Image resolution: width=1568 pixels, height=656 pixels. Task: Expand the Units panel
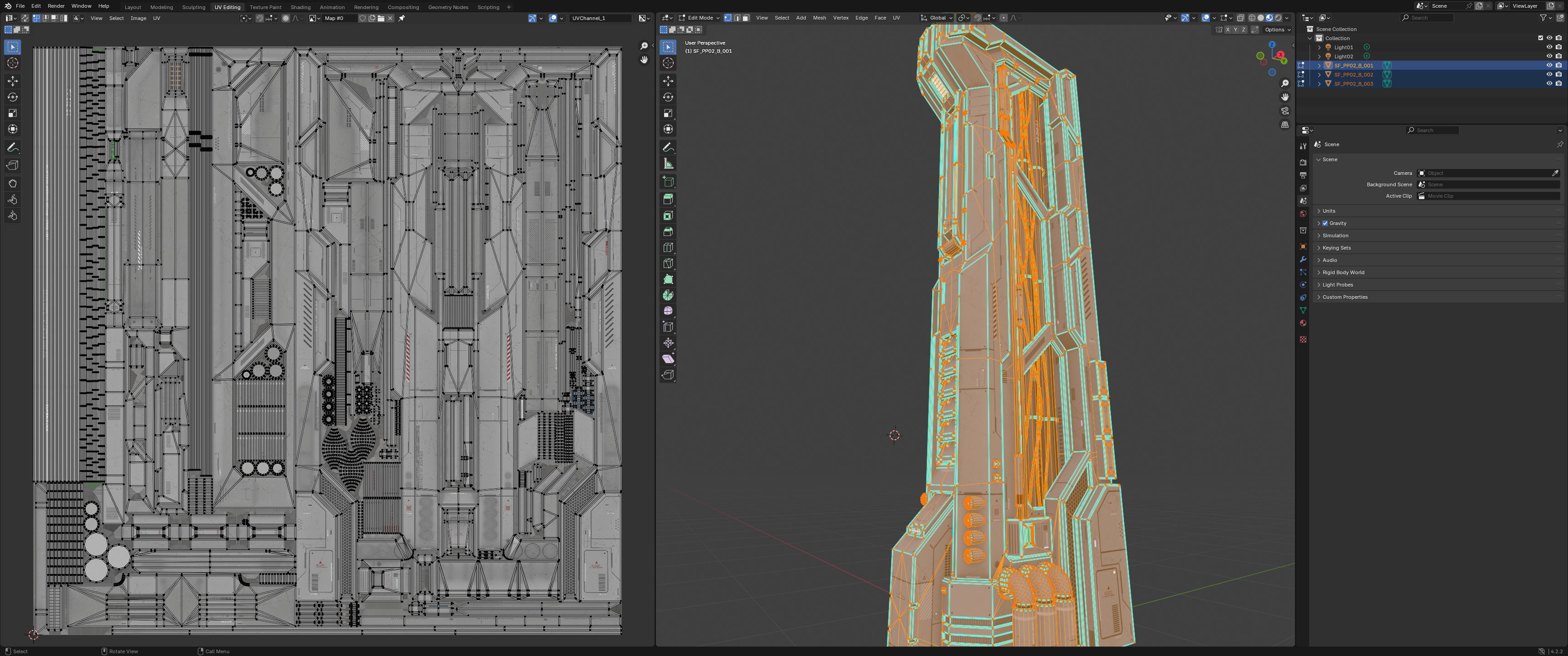tap(1329, 210)
